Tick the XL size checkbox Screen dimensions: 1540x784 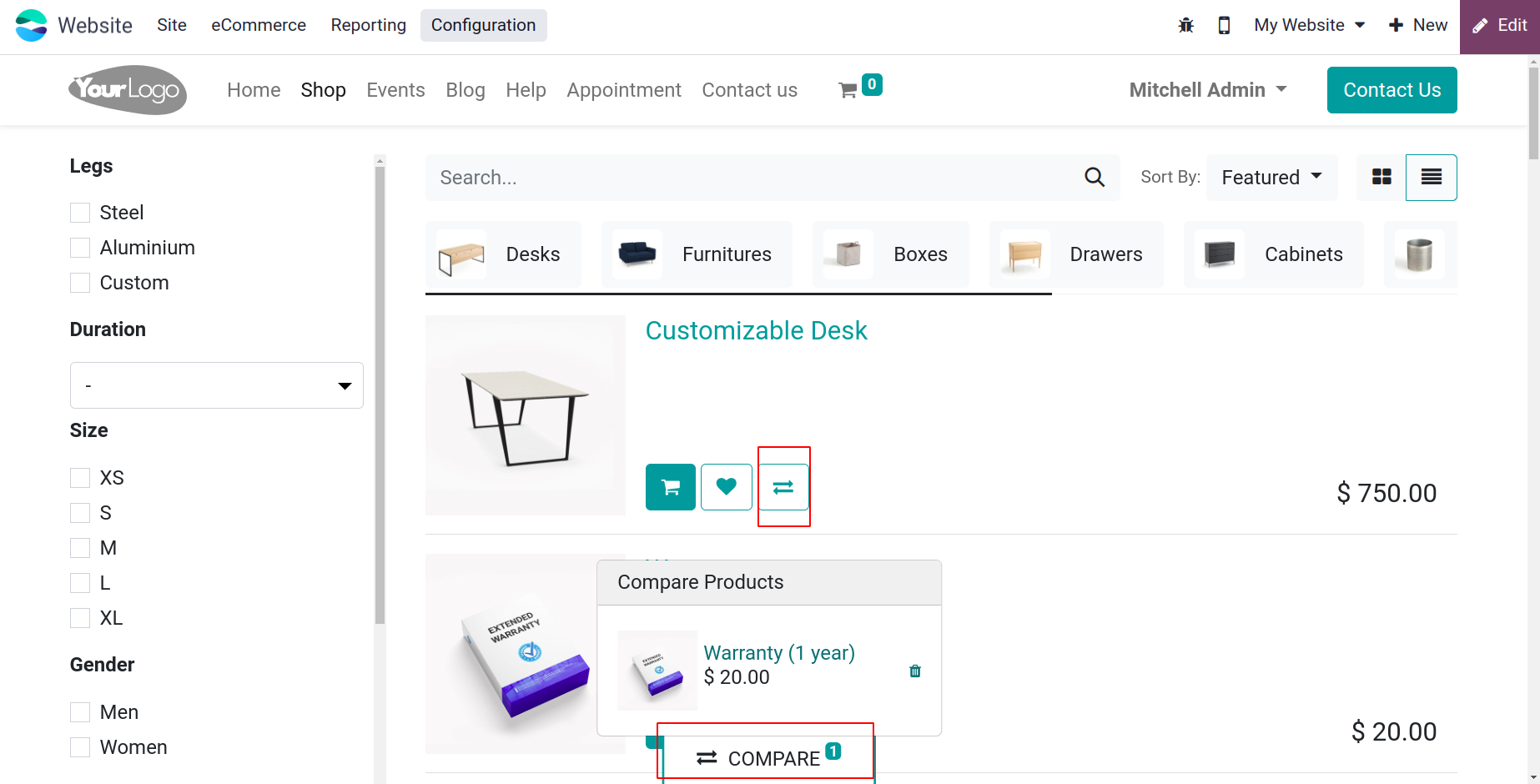pos(80,618)
